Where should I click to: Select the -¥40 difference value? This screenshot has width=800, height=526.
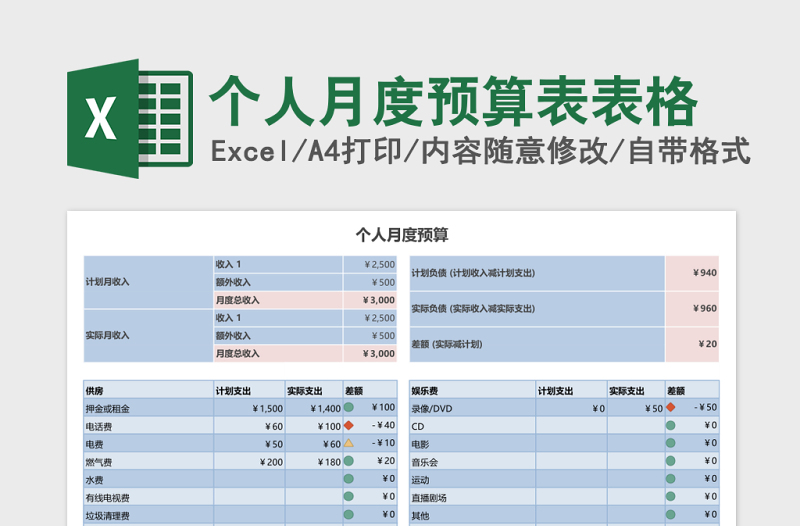pos(383,425)
